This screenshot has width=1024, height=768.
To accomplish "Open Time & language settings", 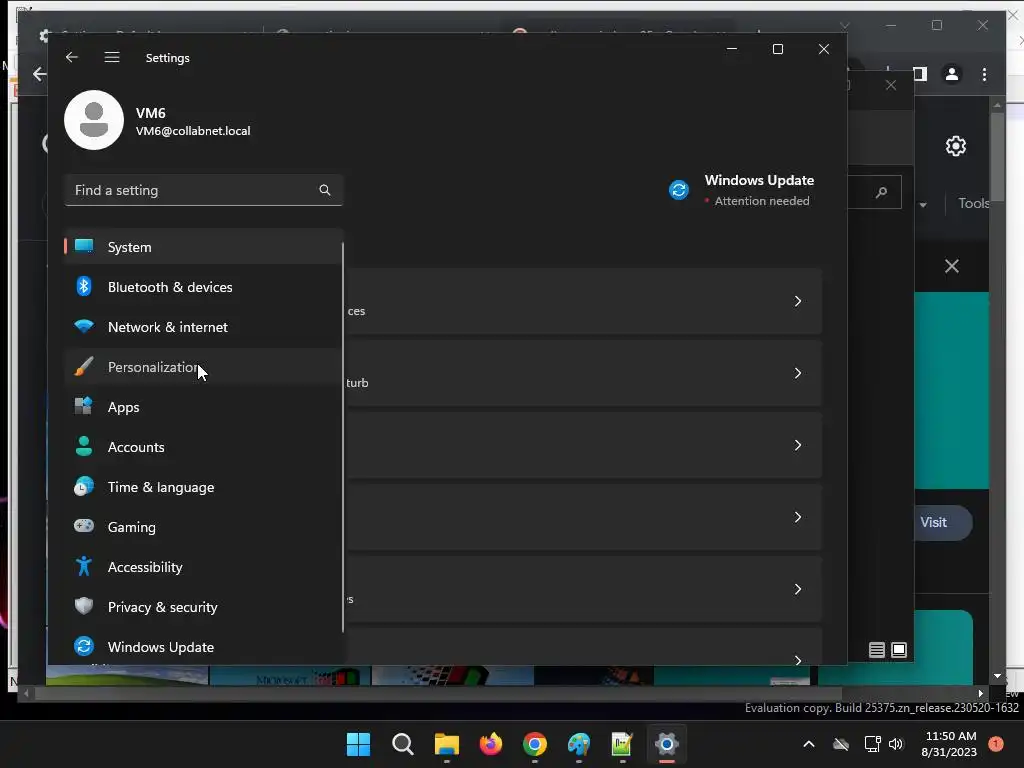I will click(x=202, y=487).
